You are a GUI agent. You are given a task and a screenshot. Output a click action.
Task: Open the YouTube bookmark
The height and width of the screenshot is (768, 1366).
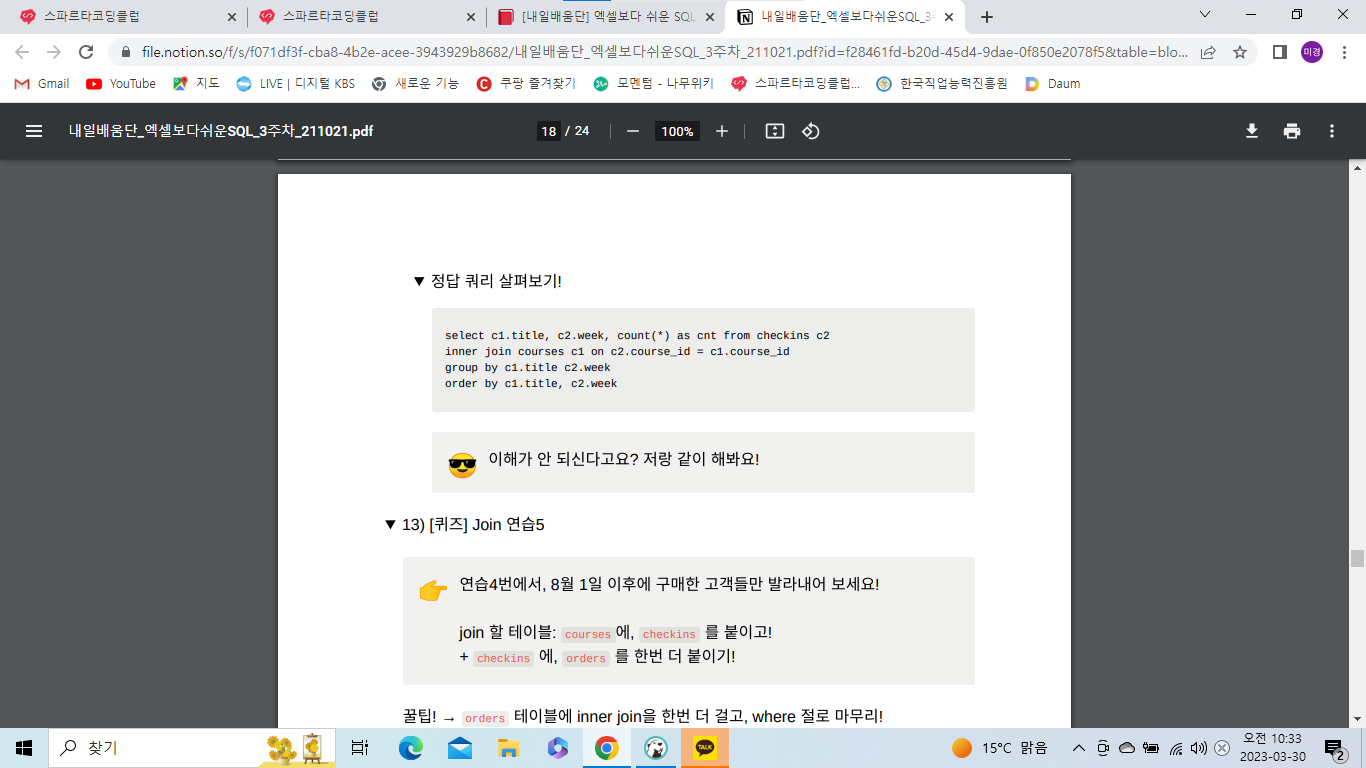pos(121,84)
